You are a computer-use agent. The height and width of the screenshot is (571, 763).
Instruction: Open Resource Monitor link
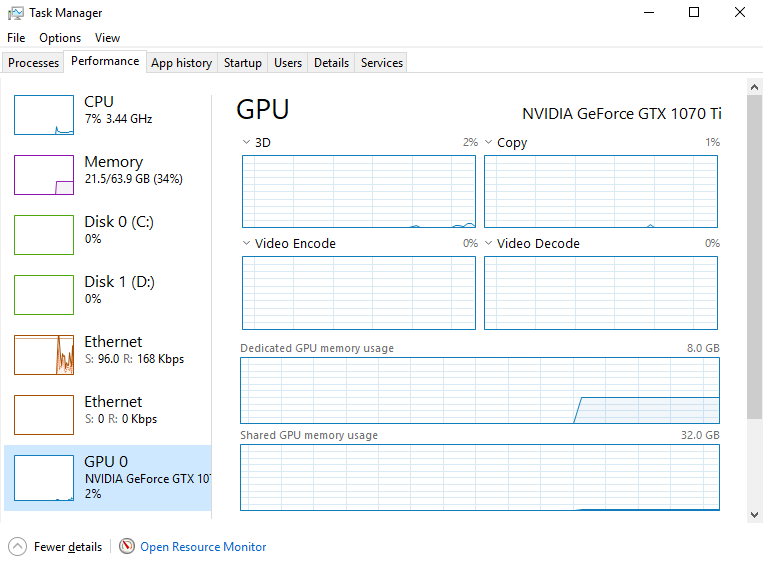pos(203,547)
